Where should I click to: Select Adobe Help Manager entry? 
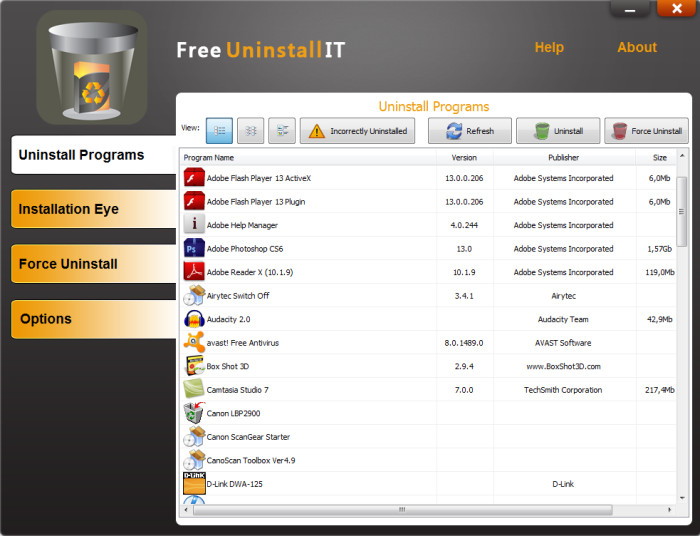click(x=428, y=225)
